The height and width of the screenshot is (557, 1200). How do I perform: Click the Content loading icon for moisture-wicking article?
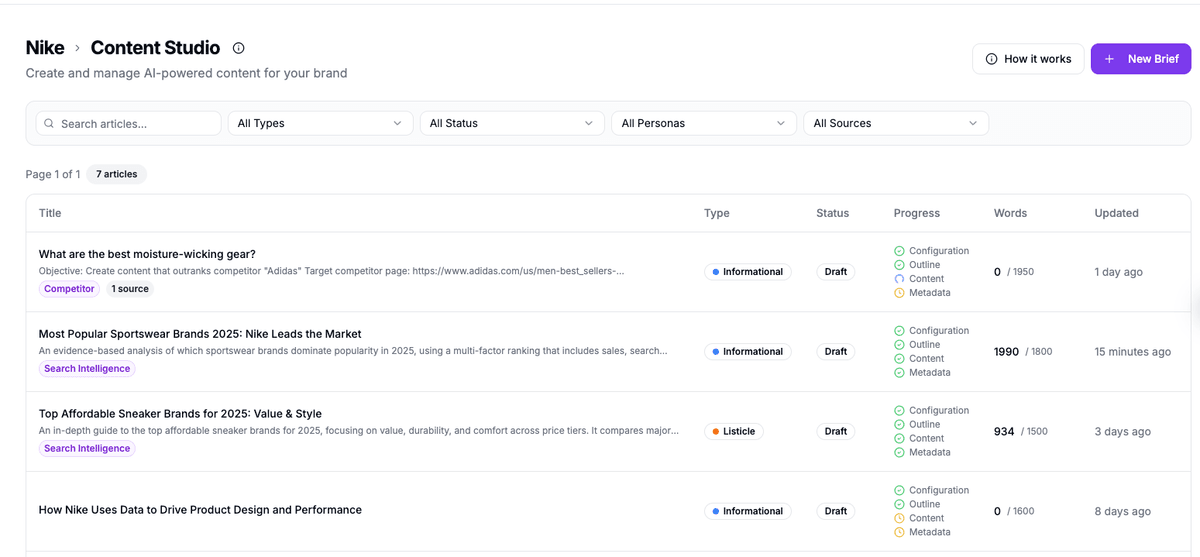(899, 279)
